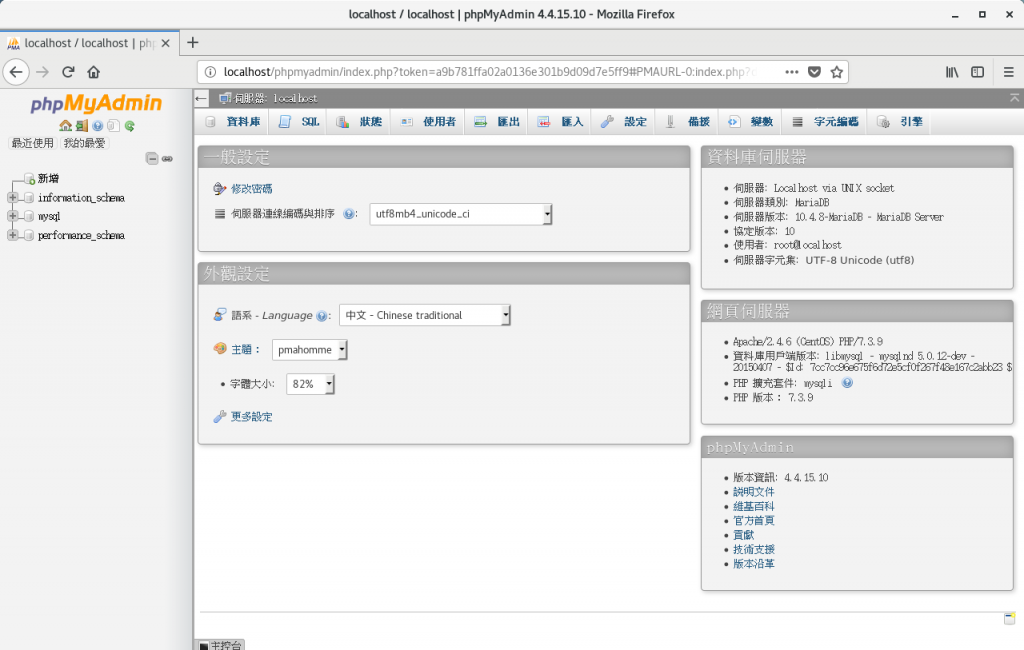This screenshot has height=650, width=1024.
Task: Click the 新增 new database icon
Action: click(29, 178)
